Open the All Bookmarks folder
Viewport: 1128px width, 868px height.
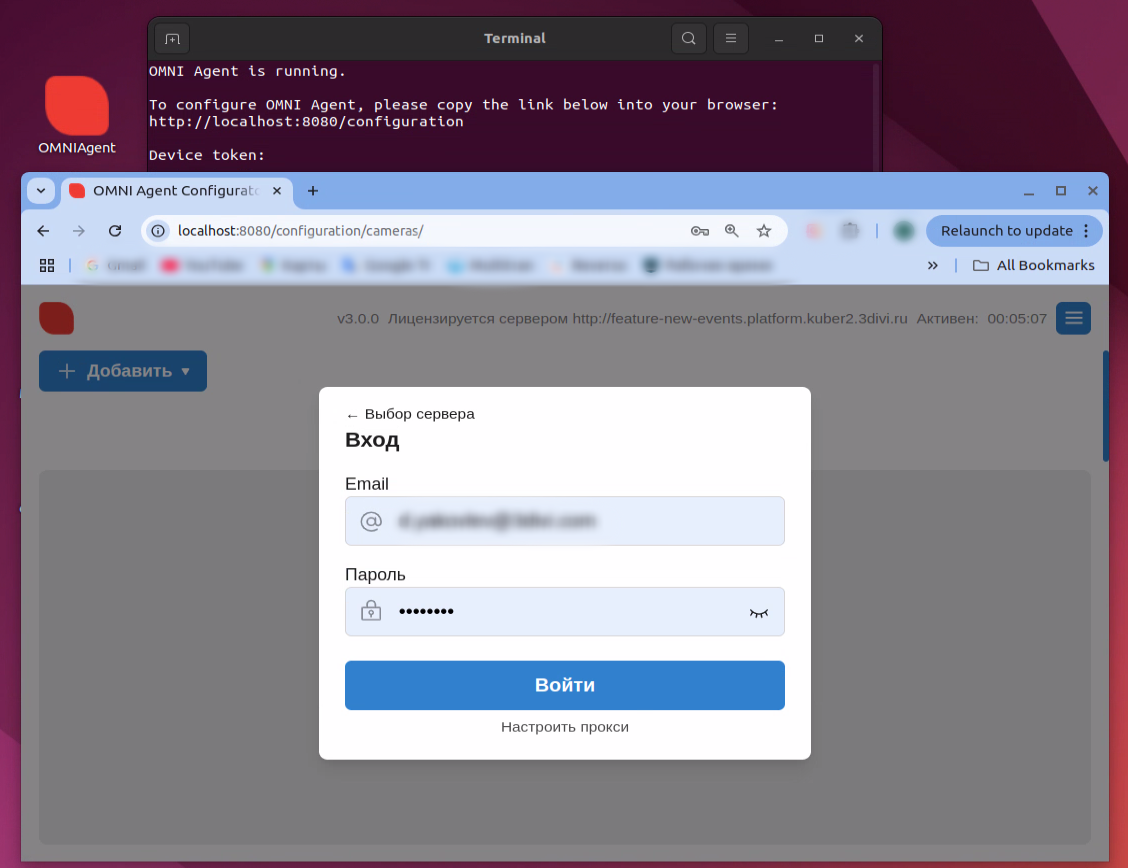click(1033, 265)
